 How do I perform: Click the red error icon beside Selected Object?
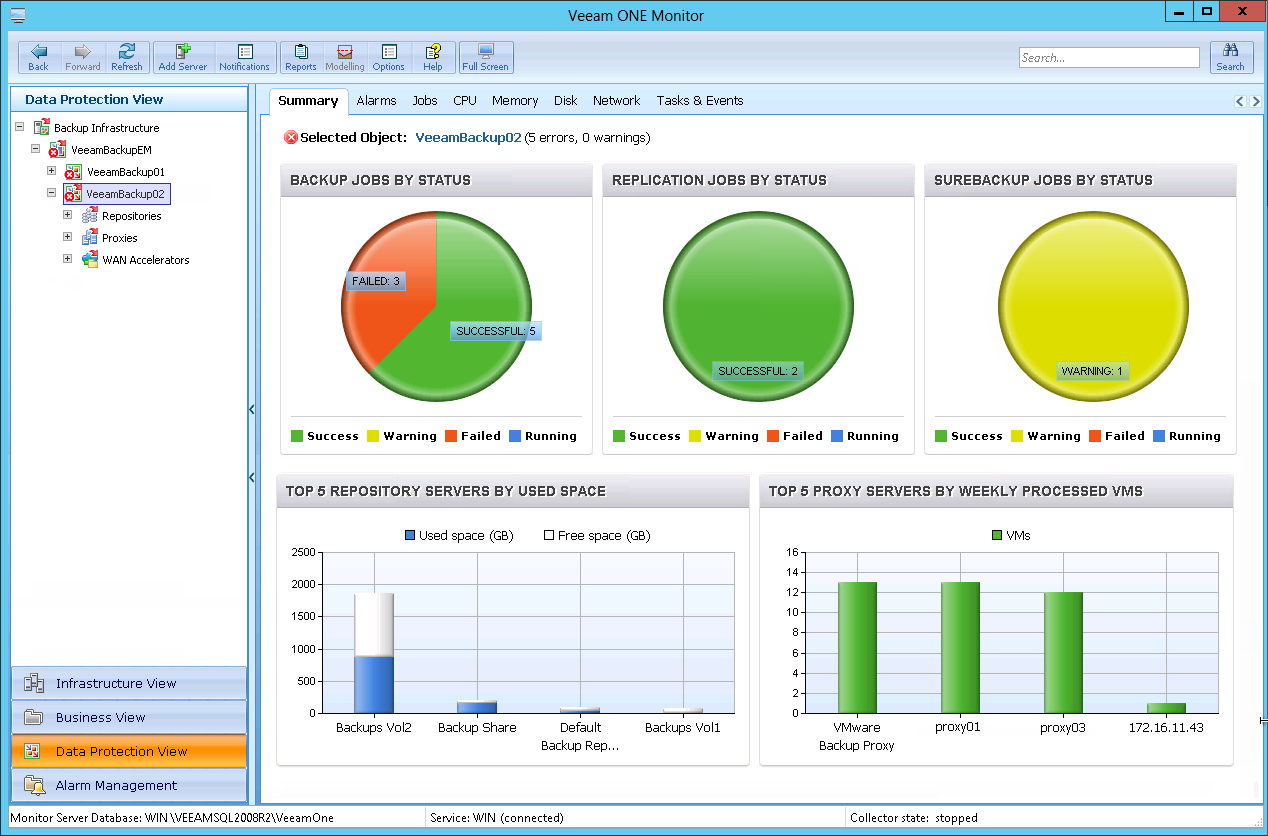pos(291,138)
